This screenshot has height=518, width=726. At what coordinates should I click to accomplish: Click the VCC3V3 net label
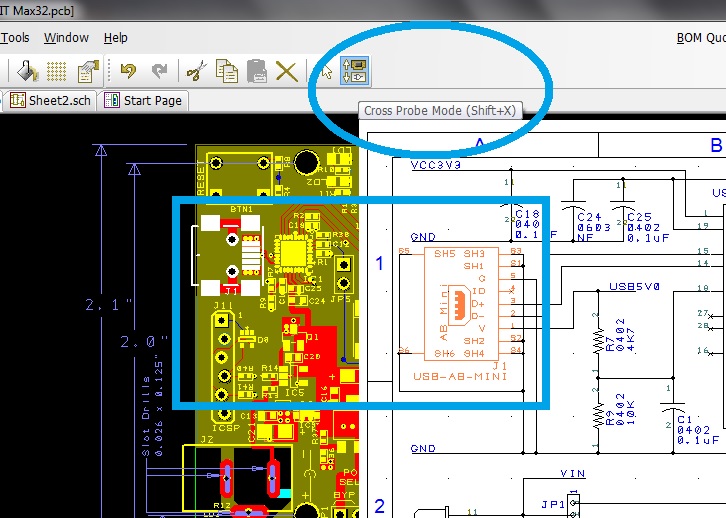(x=436, y=165)
